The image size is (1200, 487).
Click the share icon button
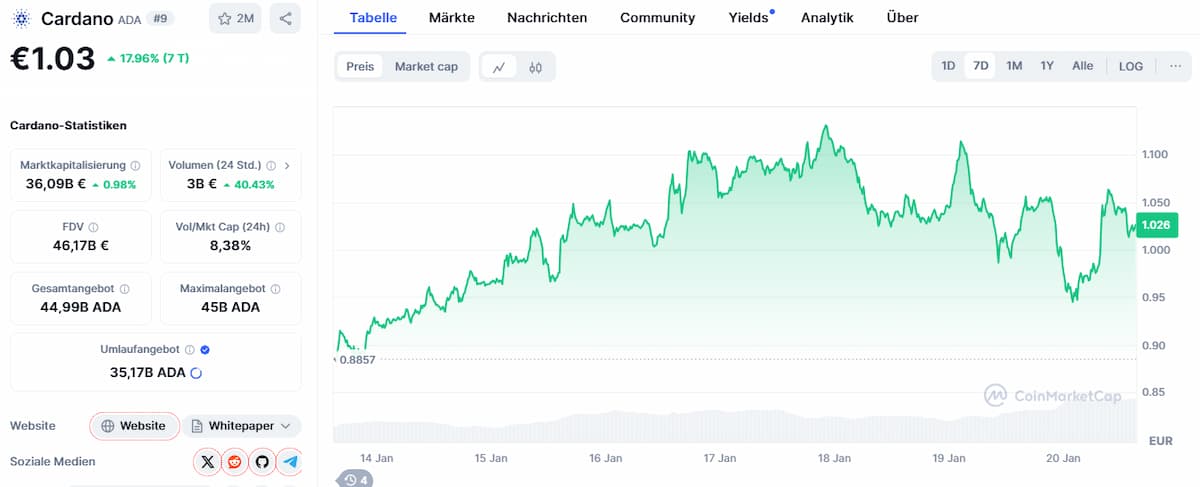click(x=286, y=18)
